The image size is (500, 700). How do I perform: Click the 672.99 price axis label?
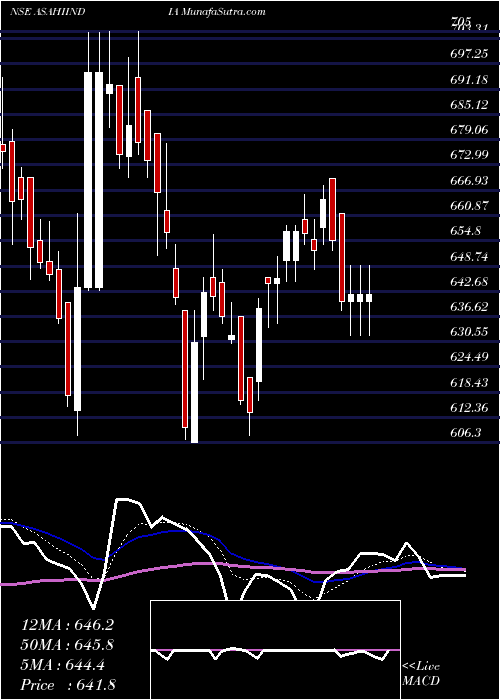point(467,155)
